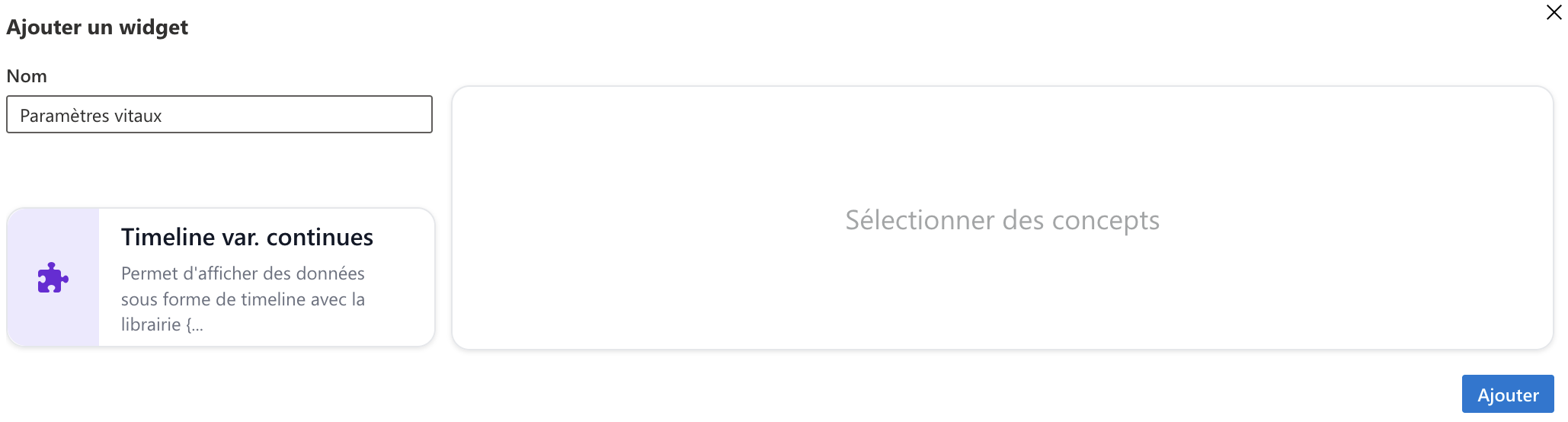Click the purple puzzle piece plugin icon
This screenshot has height=422, width=1568.
[x=53, y=278]
